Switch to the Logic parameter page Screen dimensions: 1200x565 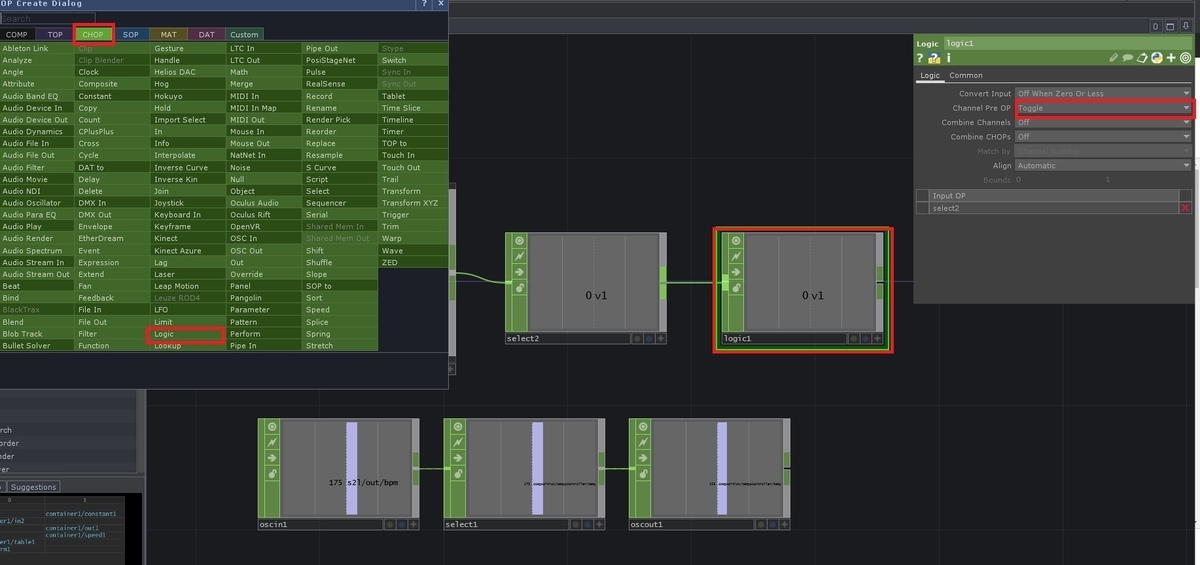pyautogui.click(x=930, y=76)
